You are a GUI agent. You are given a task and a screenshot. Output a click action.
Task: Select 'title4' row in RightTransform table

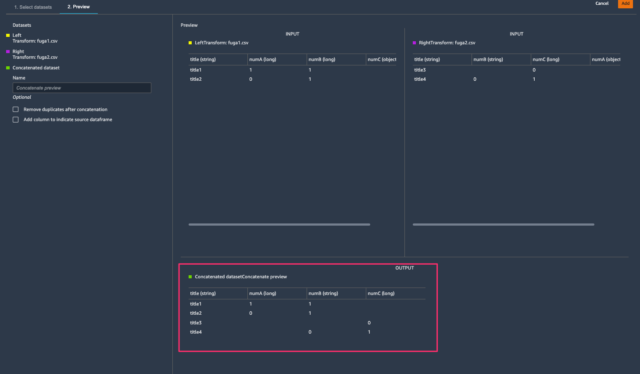516,79
